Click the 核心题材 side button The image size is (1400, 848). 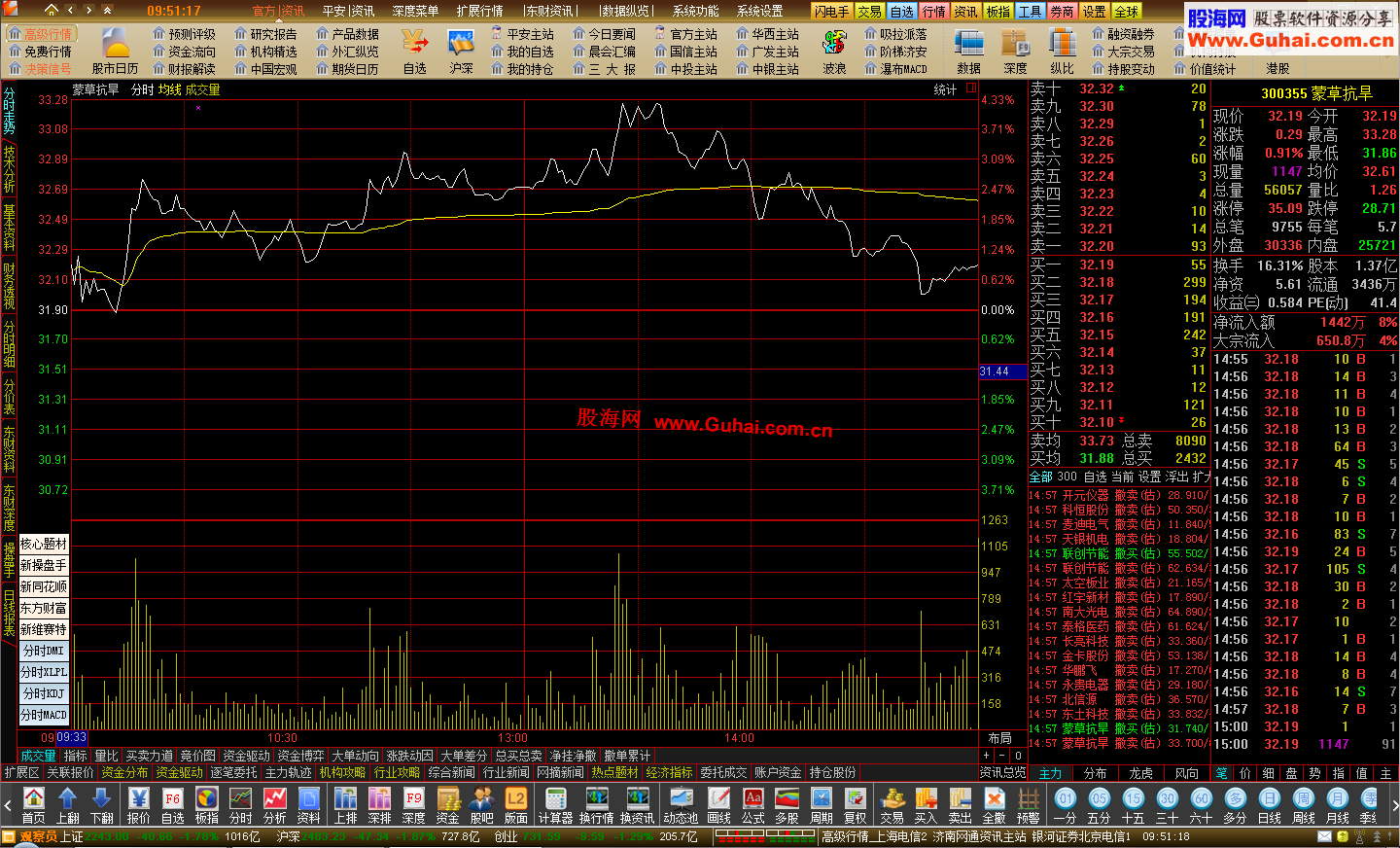tap(44, 544)
